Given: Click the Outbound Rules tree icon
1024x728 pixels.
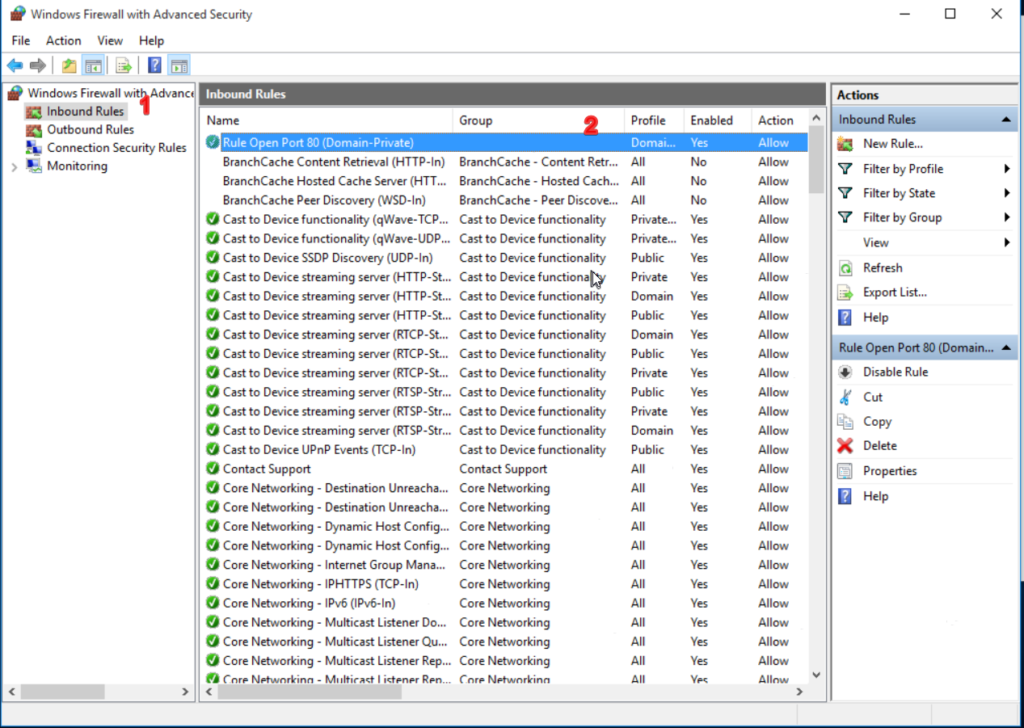Looking at the screenshot, I should point(34,130).
